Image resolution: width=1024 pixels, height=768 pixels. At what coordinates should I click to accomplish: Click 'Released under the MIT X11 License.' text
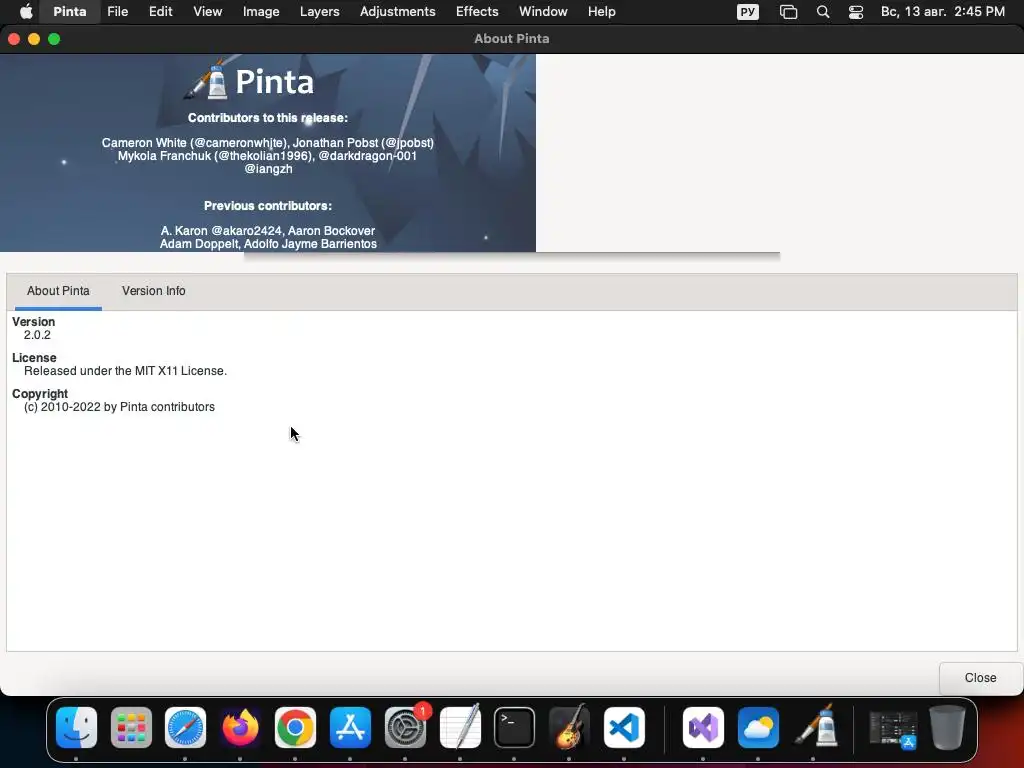[125, 371]
